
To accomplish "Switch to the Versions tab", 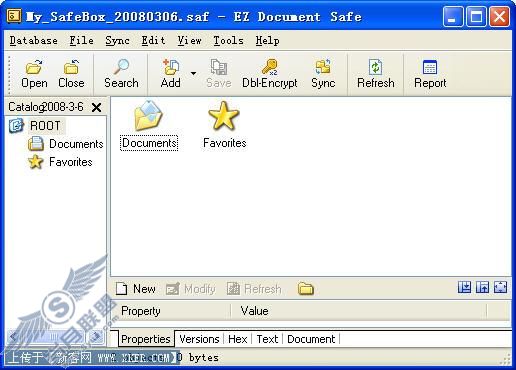I will click(199, 339).
